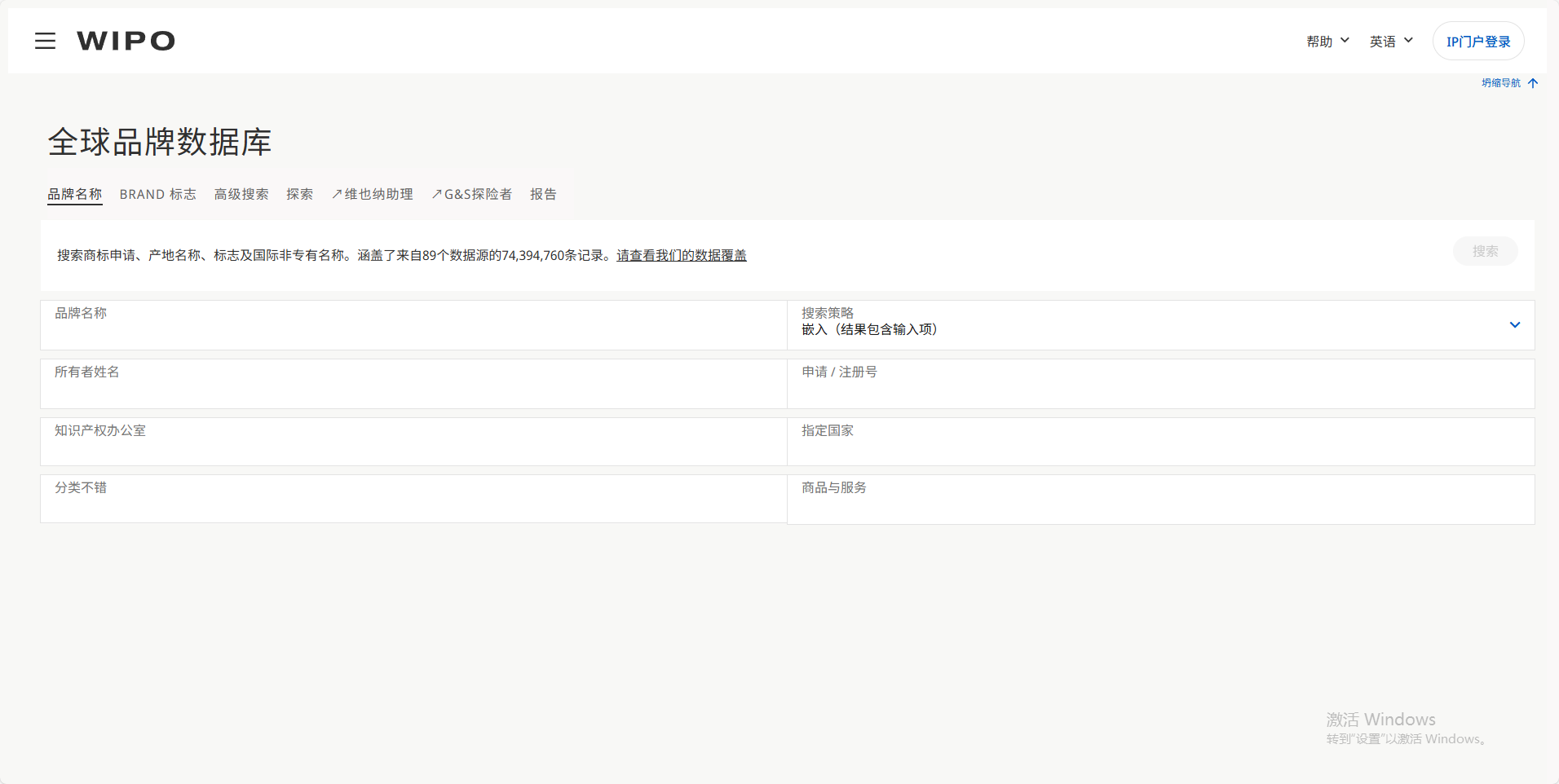1559x784 pixels.
Task: Open the 探索 tab
Action: coord(299,194)
